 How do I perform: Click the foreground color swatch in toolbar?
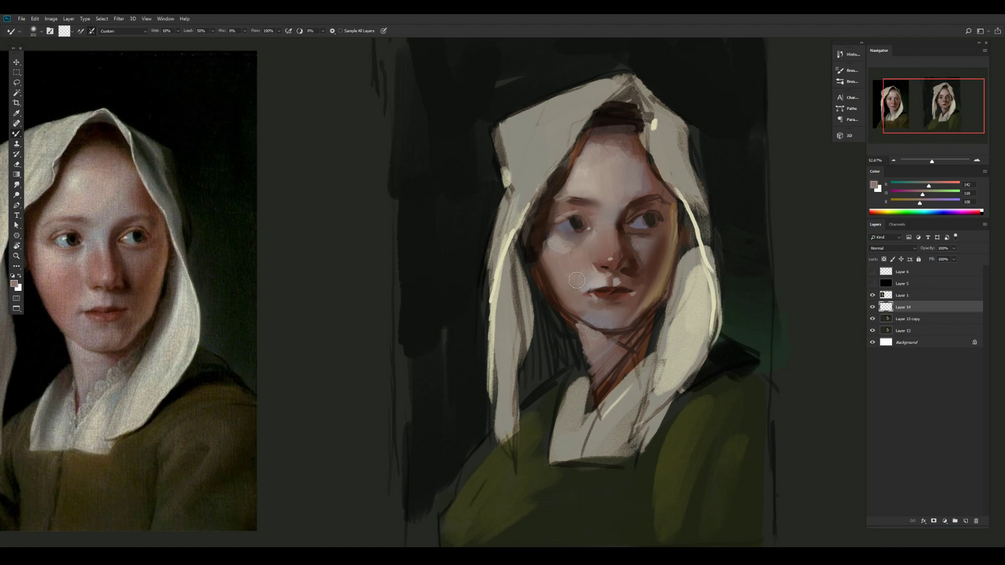point(14,284)
